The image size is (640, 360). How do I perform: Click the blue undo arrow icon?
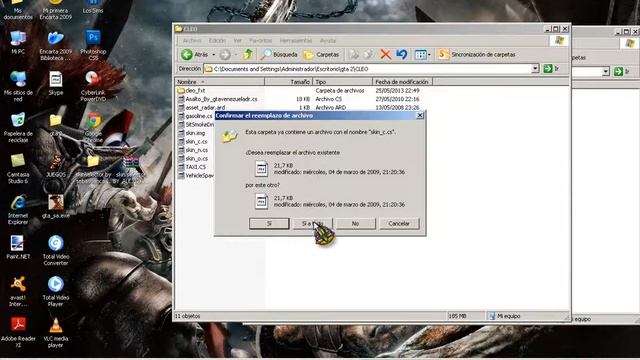402,54
